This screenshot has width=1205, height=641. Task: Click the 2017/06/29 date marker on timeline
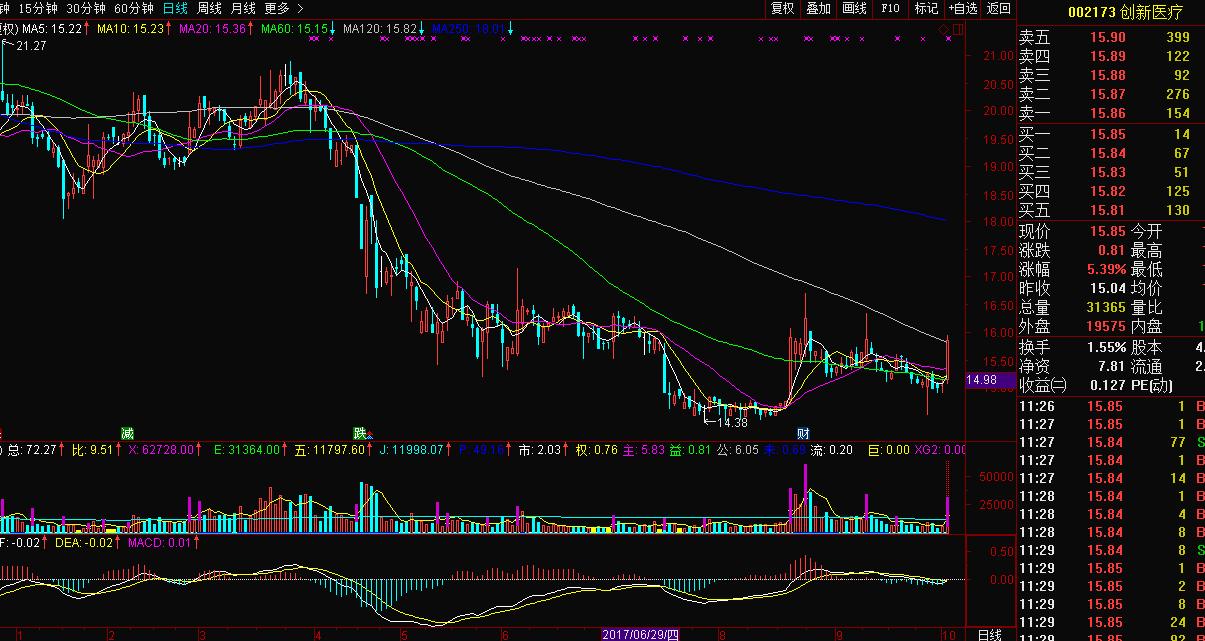[641, 634]
